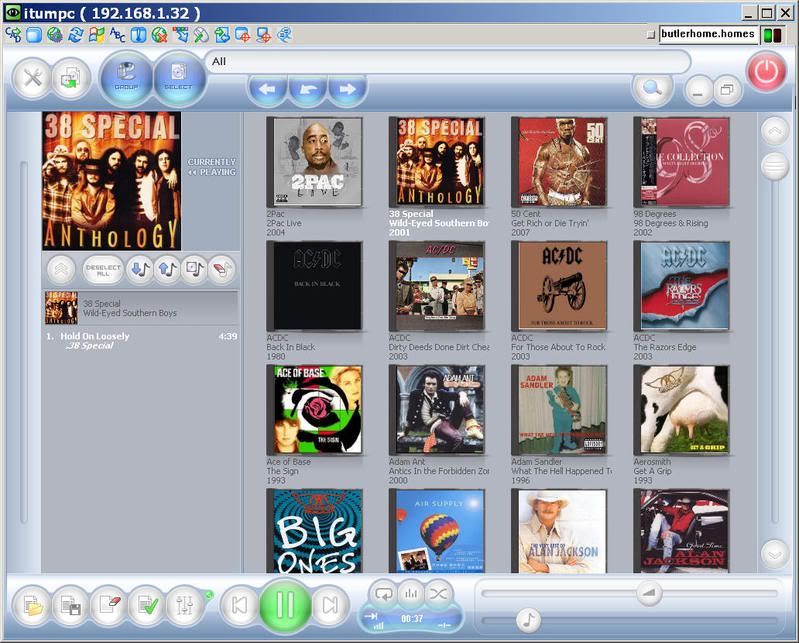Screen dimensions: 799x643
Task: Click the document with green checkmark icon
Action: click(148, 605)
